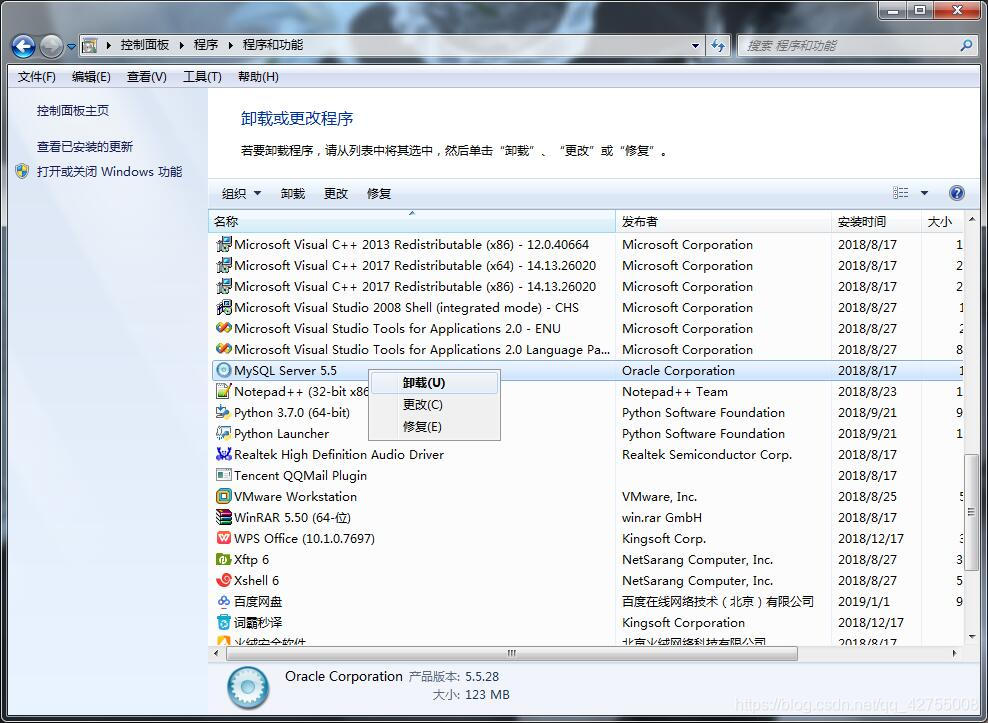The image size is (988, 723).
Task: Click the vertical scrollbar up arrow
Action: (x=971, y=219)
